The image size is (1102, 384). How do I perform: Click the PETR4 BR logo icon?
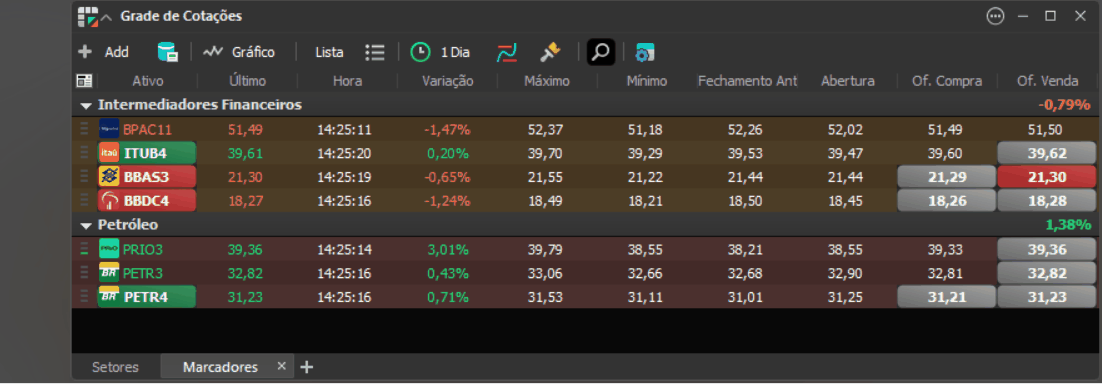109,297
